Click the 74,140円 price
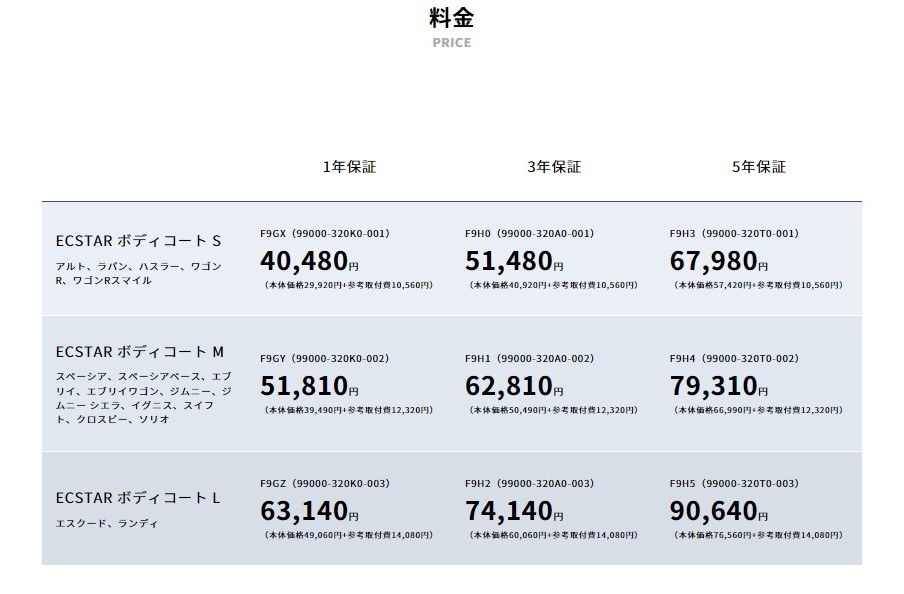 514,511
